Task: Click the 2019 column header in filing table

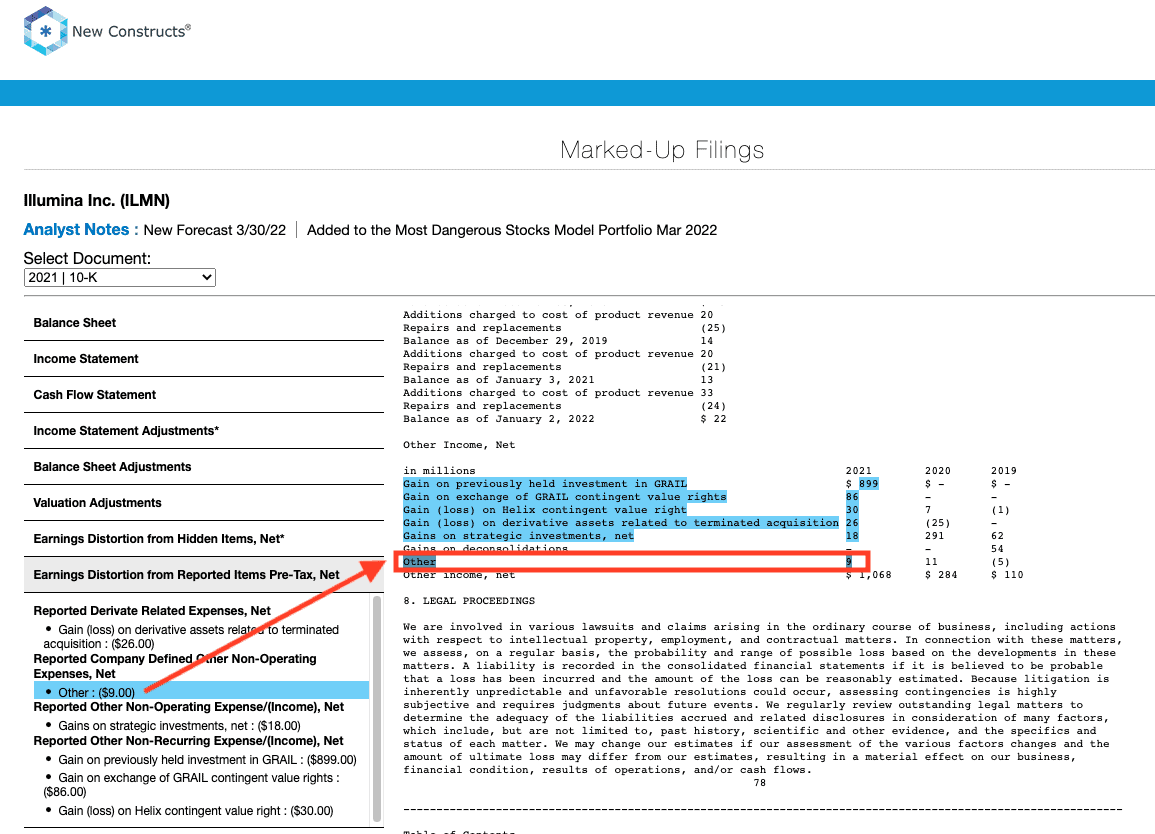Action: pos(1003,471)
